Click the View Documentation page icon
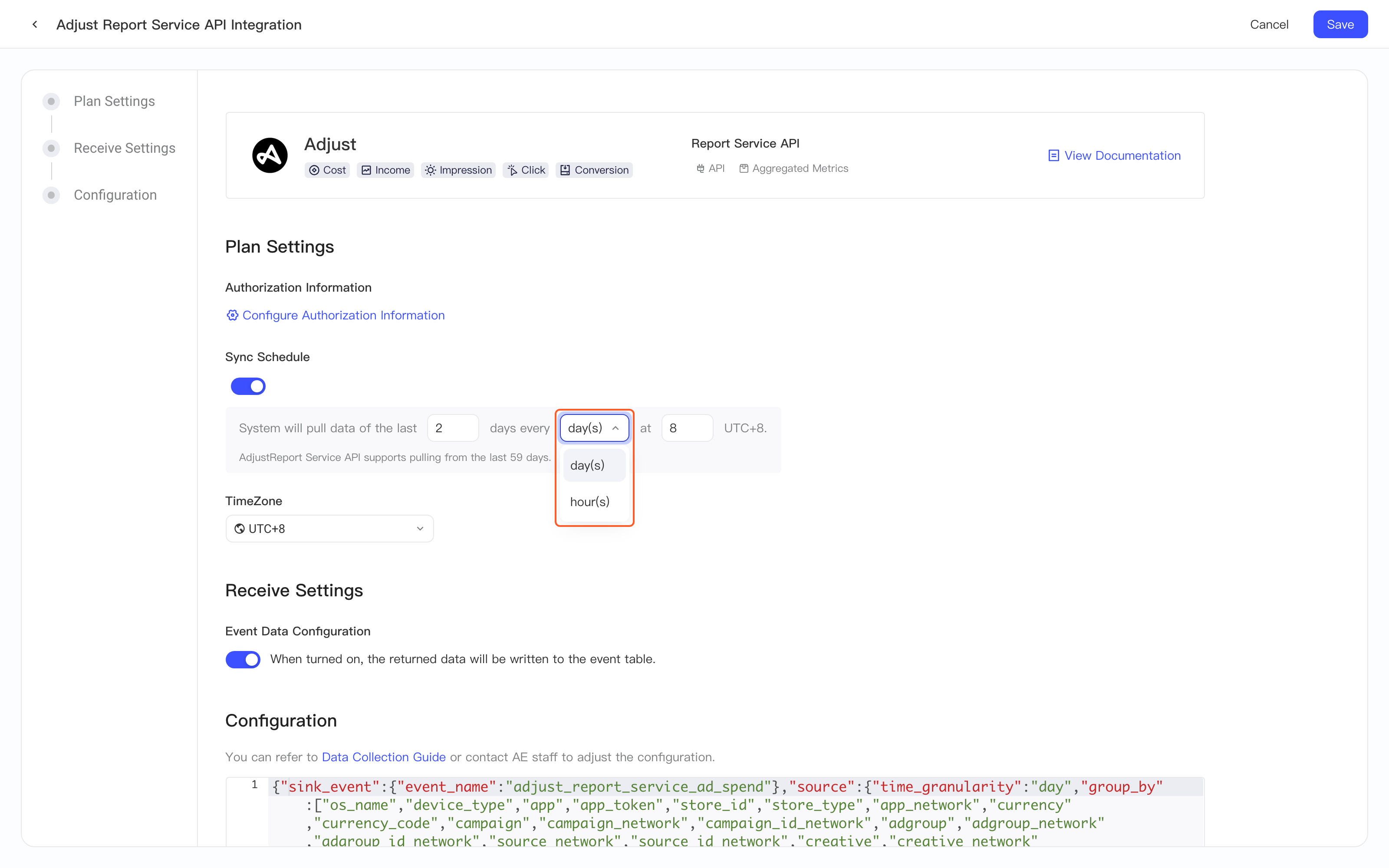1389x868 pixels. [1054, 155]
